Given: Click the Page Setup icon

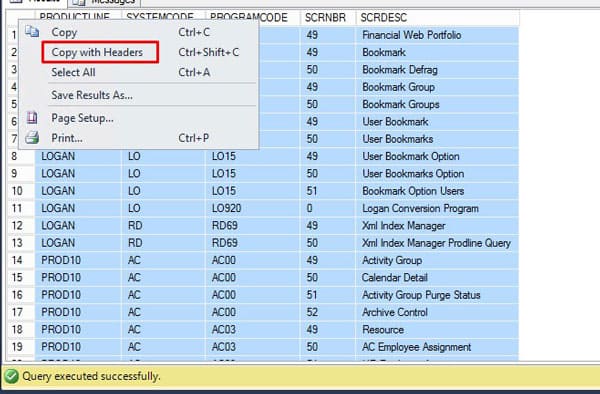Looking at the screenshot, I should 32,118.
